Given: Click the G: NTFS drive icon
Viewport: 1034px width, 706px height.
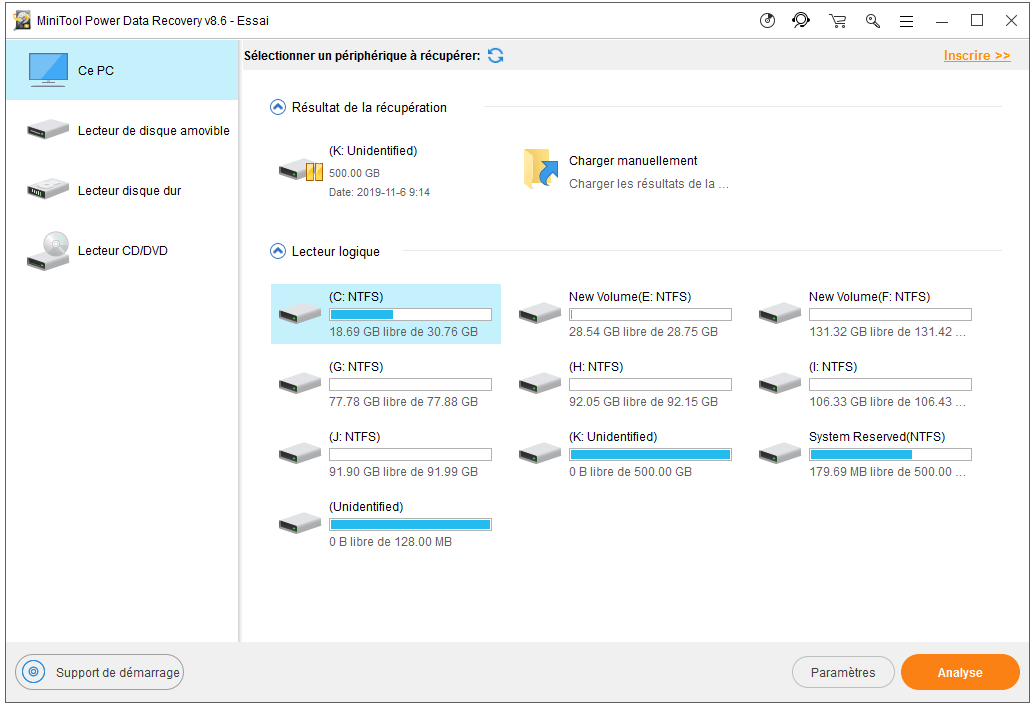Looking at the screenshot, I should click(x=299, y=383).
